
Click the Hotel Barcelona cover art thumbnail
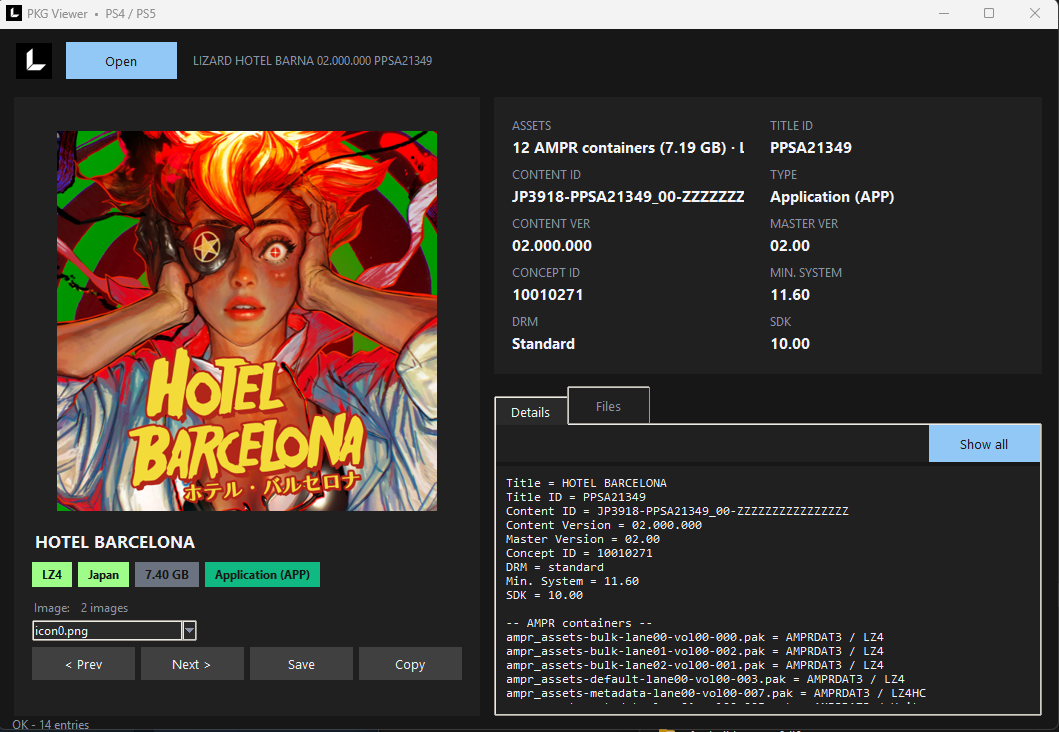click(x=247, y=321)
